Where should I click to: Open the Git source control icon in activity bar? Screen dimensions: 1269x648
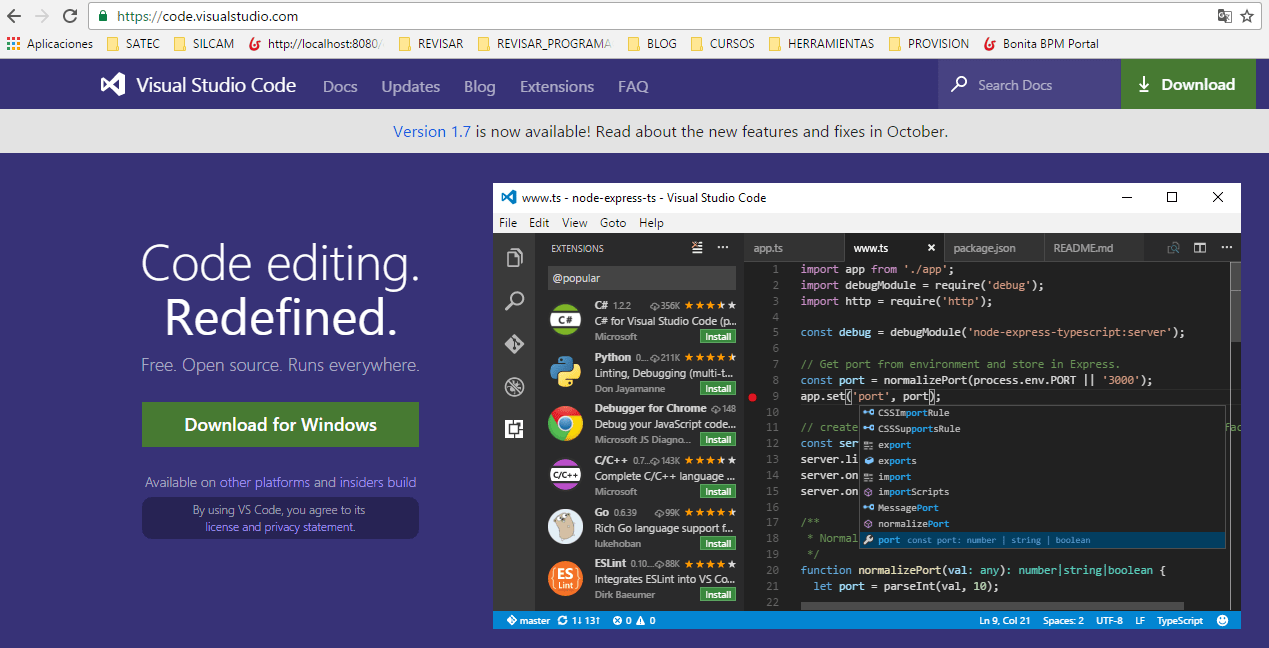(514, 344)
